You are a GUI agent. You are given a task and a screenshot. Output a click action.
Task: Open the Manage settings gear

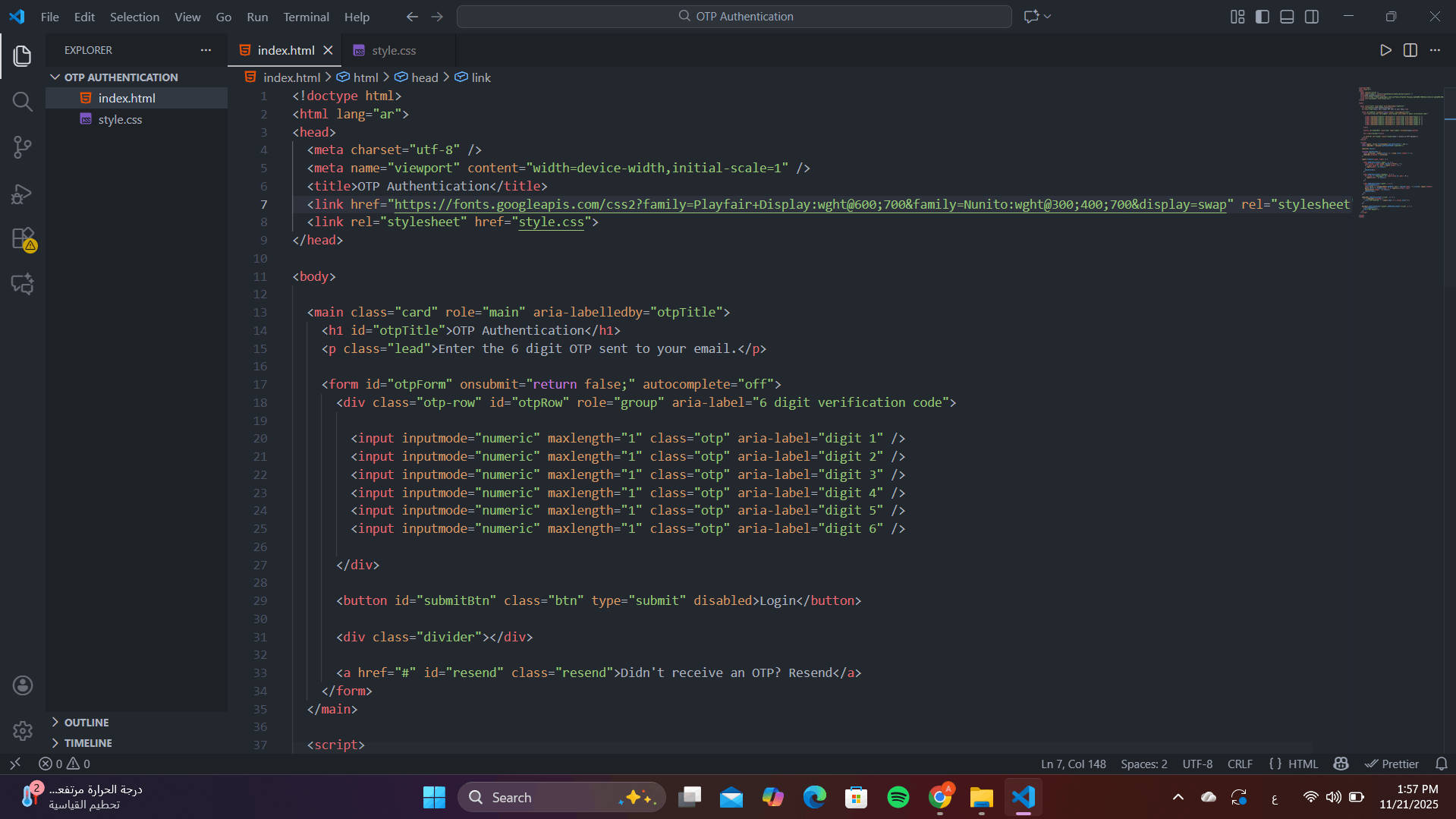[x=22, y=730]
